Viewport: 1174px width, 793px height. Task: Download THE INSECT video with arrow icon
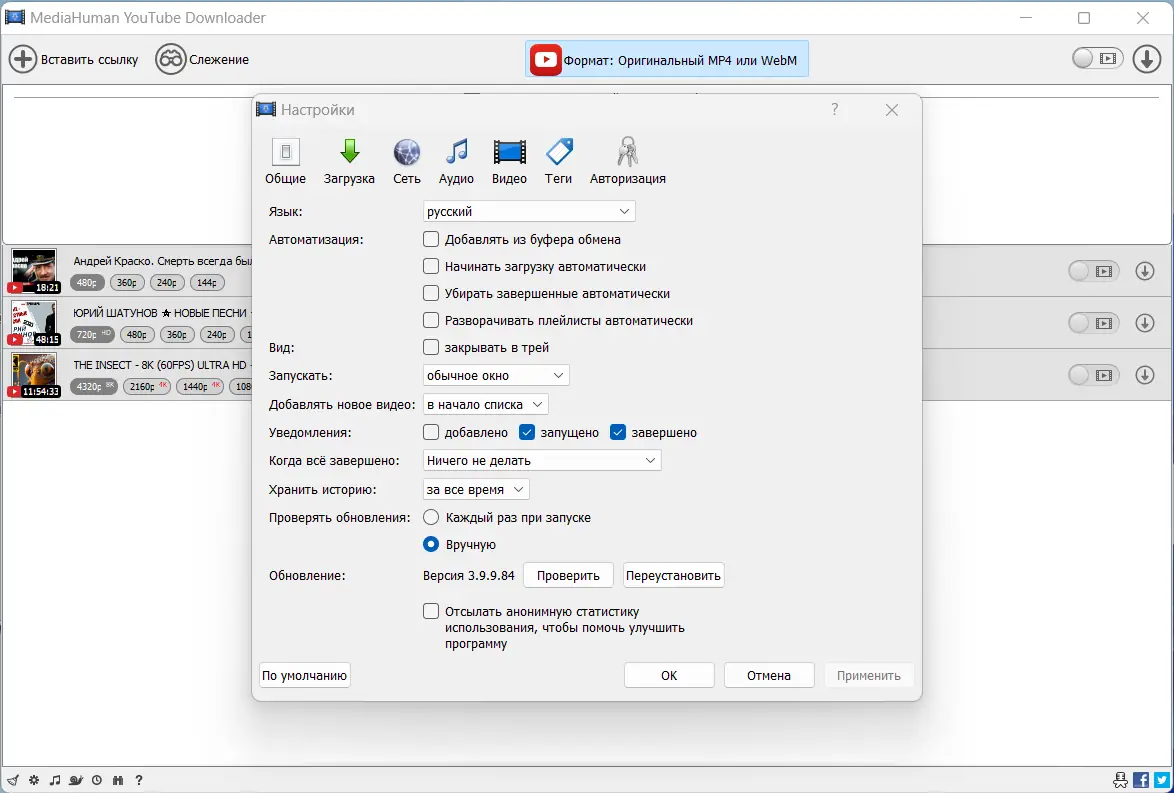click(1144, 374)
